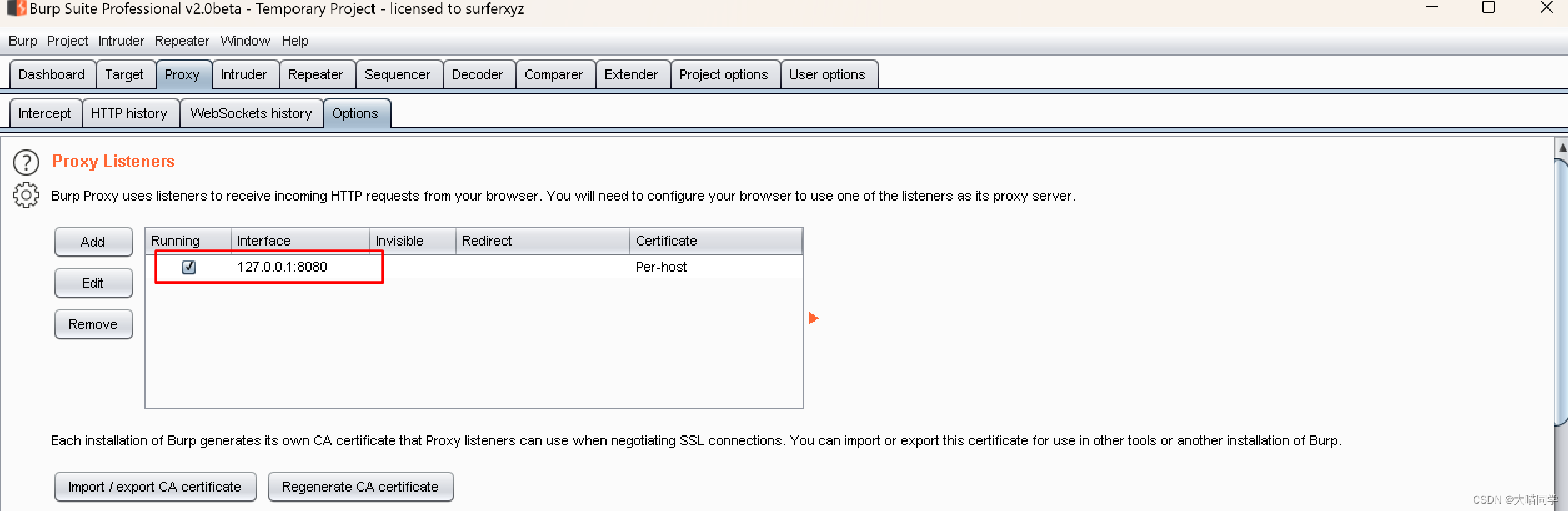Close the Burp Suite window
This screenshot has width=1568, height=511.
[1547, 7]
